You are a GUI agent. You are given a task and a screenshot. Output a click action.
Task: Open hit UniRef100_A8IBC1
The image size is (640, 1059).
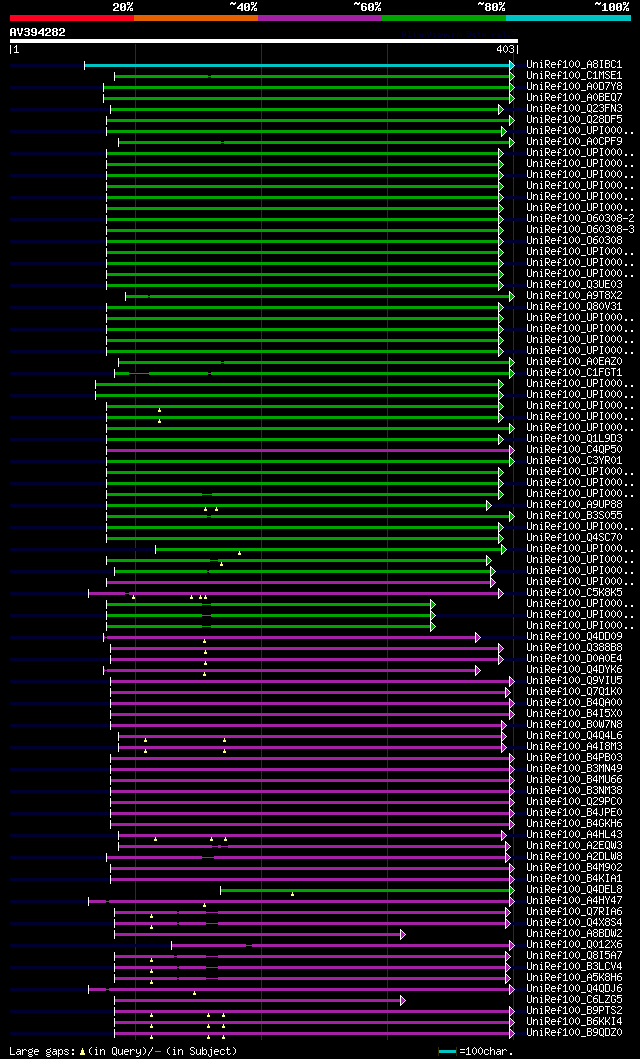575,65
